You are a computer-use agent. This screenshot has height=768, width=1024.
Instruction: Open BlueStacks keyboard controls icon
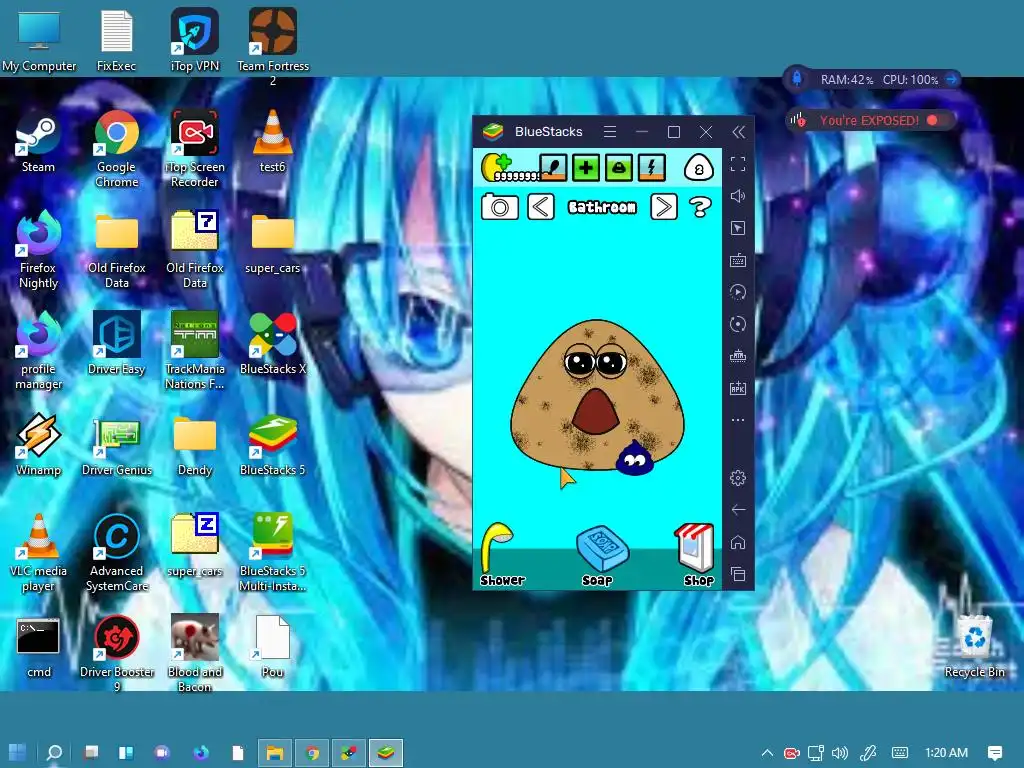pyautogui.click(x=738, y=260)
